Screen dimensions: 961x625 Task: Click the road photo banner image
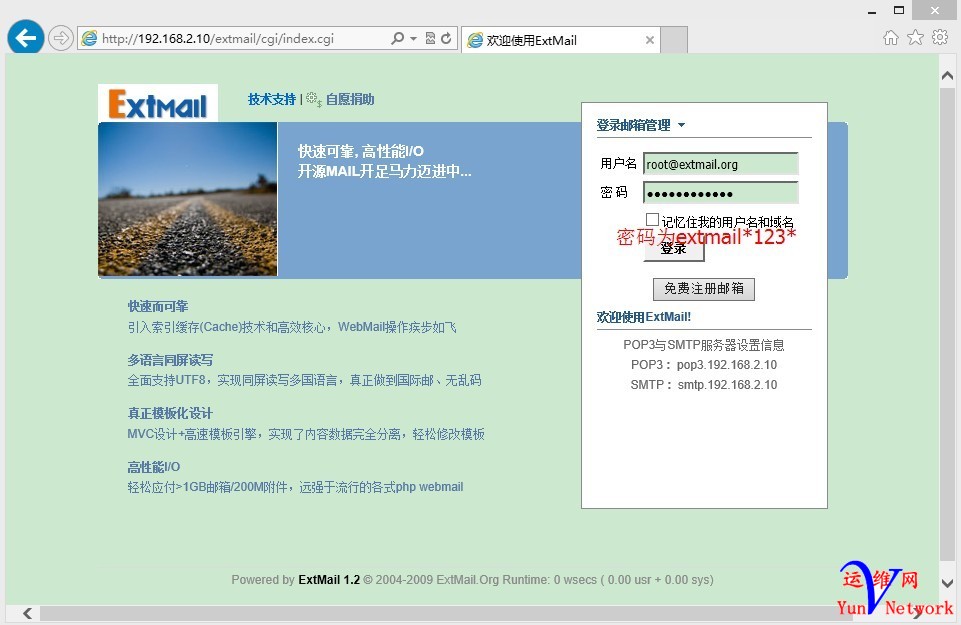click(x=188, y=199)
